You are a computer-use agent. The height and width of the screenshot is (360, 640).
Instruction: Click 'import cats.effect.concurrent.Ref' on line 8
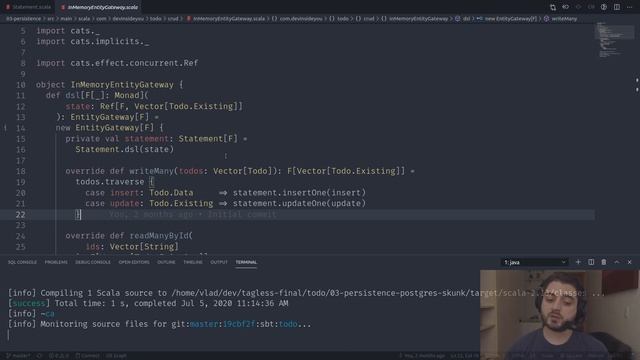click(x=117, y=63)
